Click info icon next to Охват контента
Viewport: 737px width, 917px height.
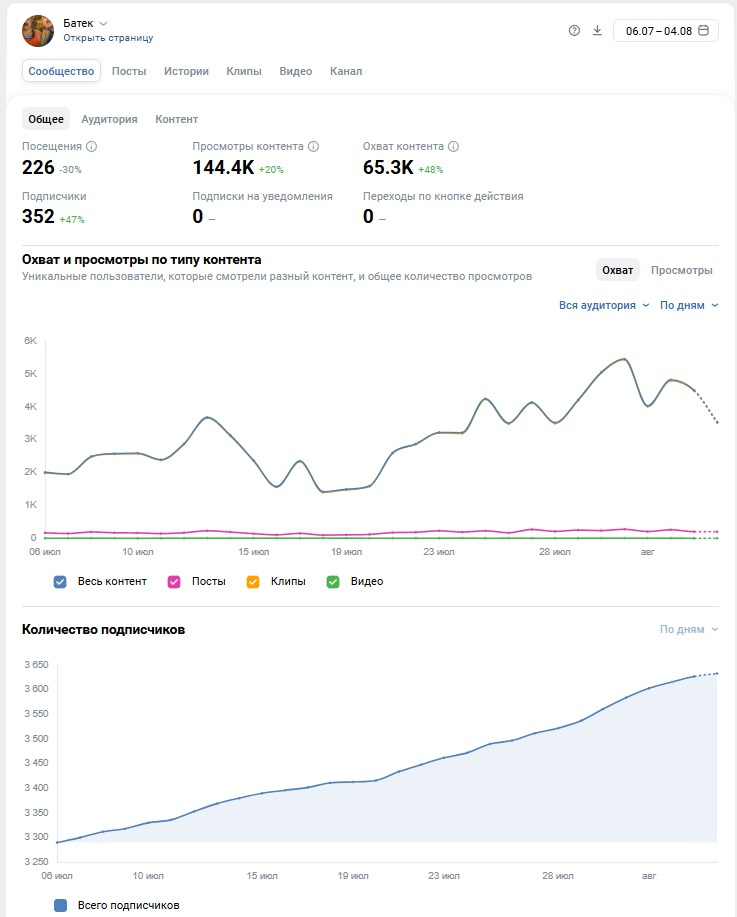point(453,146)
